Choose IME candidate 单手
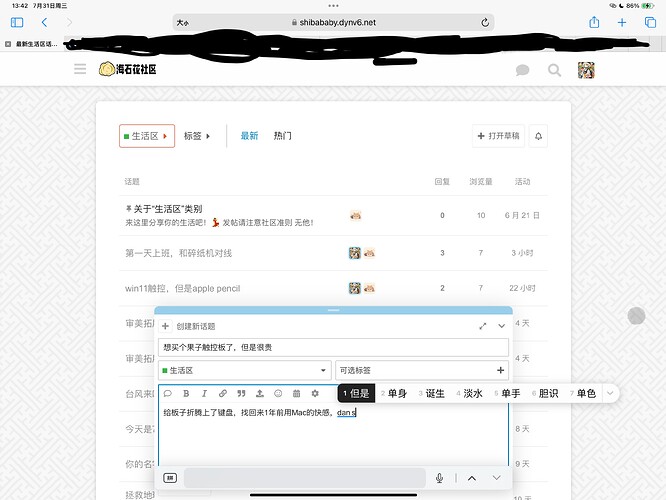Image resolution: width=666 pixels, height=500 pixels. pyautogui.click(x=507, y=393)
